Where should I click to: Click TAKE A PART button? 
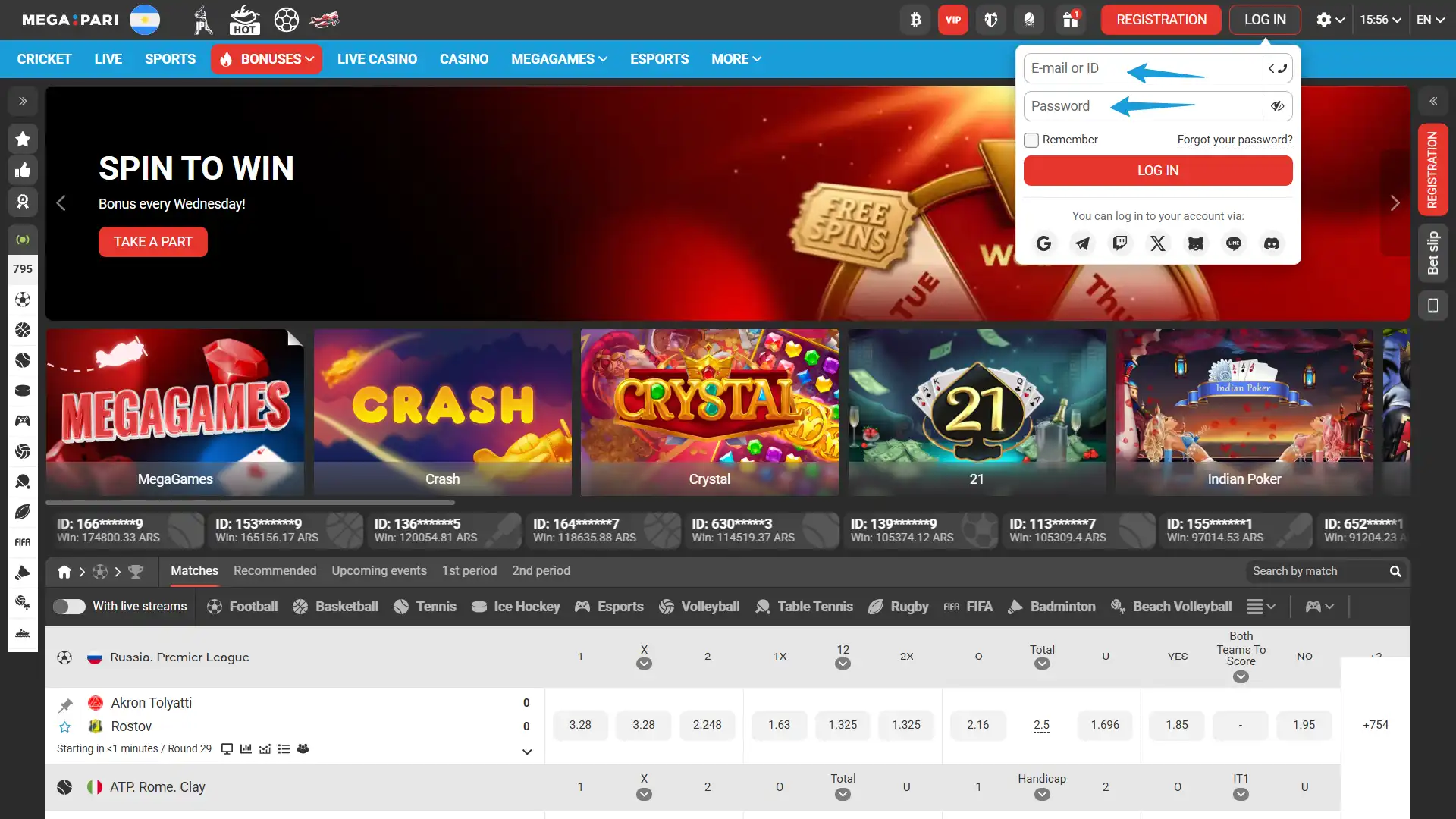(153, 242)
